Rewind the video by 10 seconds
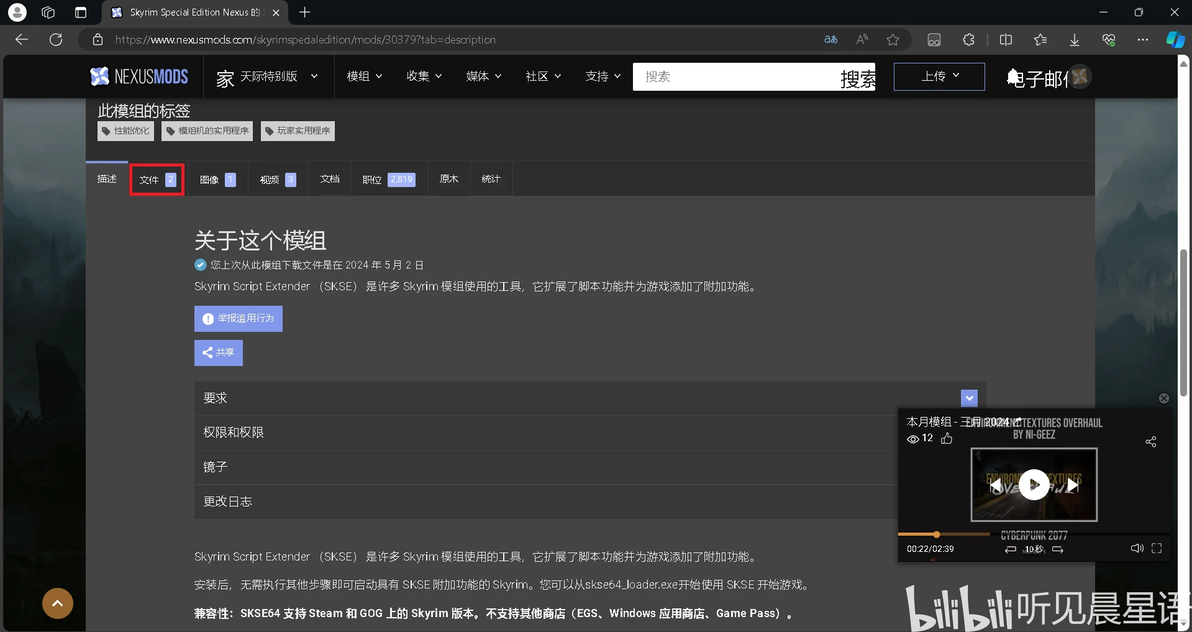 pos(1010,548)
